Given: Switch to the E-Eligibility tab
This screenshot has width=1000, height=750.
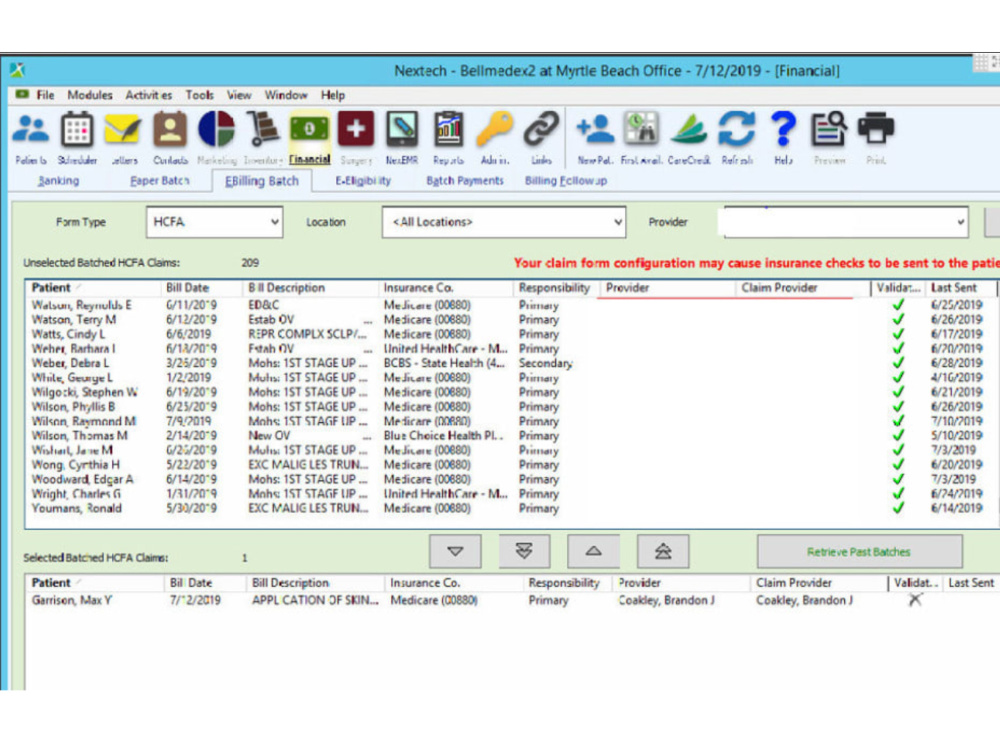Looking at the screenshot, I should tap(363, 180).
